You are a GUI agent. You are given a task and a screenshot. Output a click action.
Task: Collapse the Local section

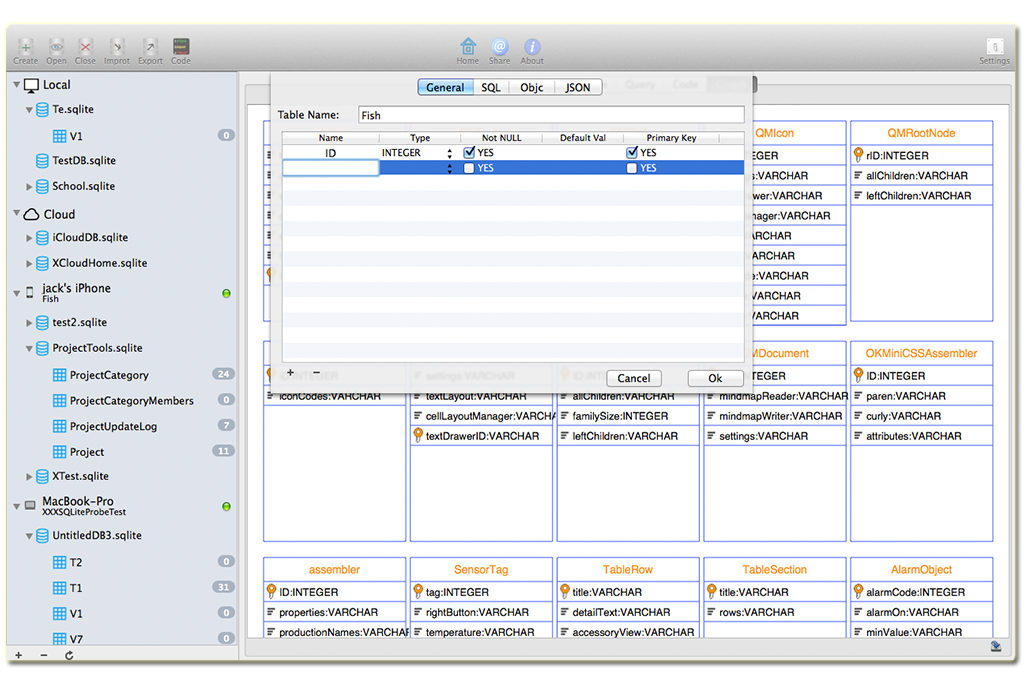pyautogui.click(x=17, y=85)
